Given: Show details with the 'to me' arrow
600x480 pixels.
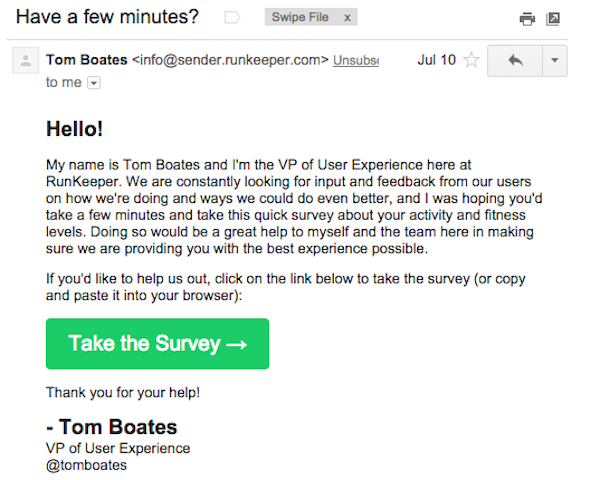Looking at the screenshot, I should click(x=94, y=83).
